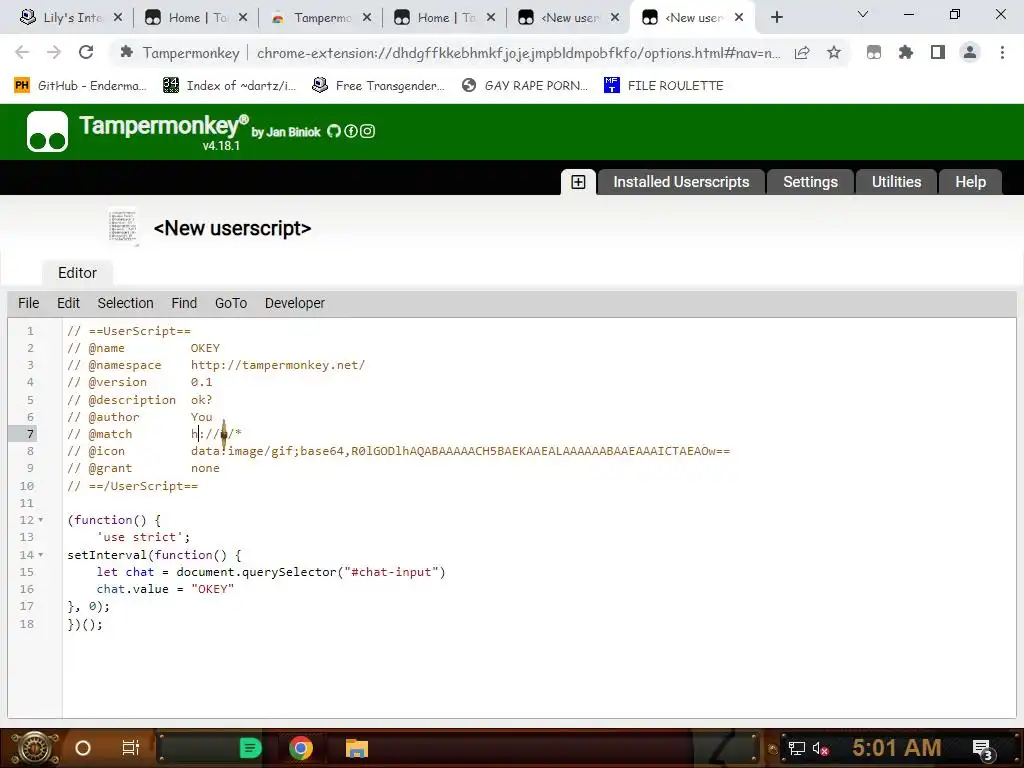Click line number 7 in gutter

pos(30,434)
